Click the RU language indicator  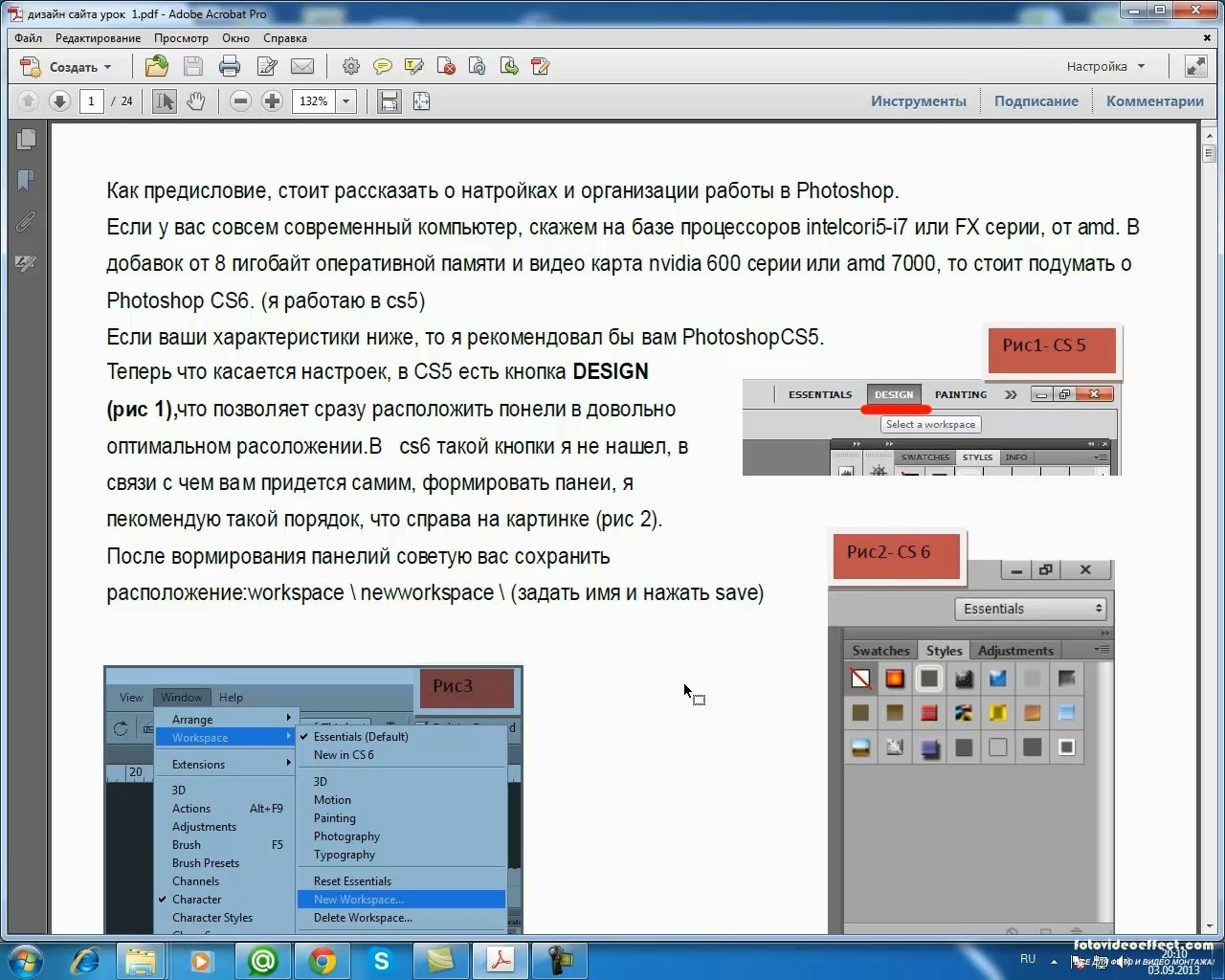pos(1028,959)
